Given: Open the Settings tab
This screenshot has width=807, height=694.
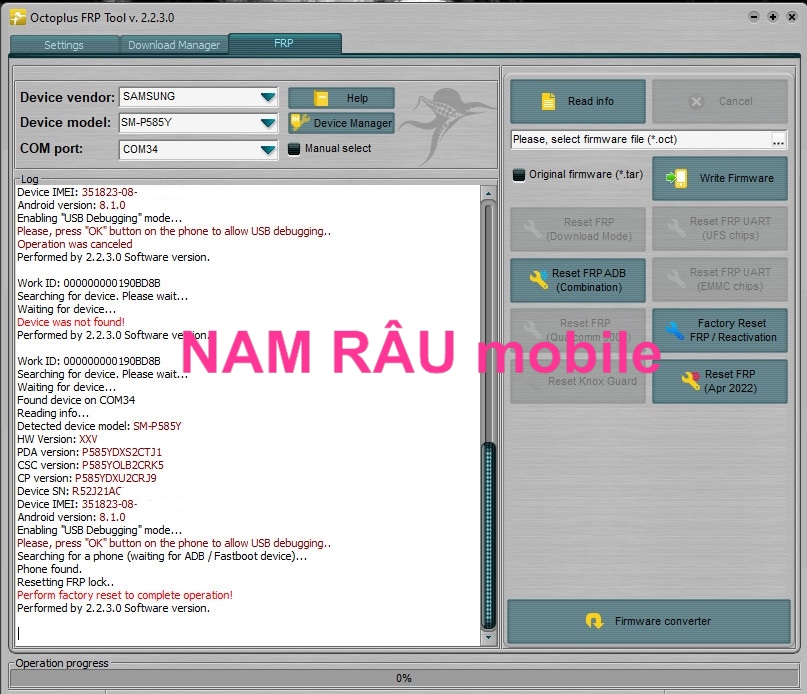Looking at the screenshot, I should pyautogui.click(x=64, y=45).
